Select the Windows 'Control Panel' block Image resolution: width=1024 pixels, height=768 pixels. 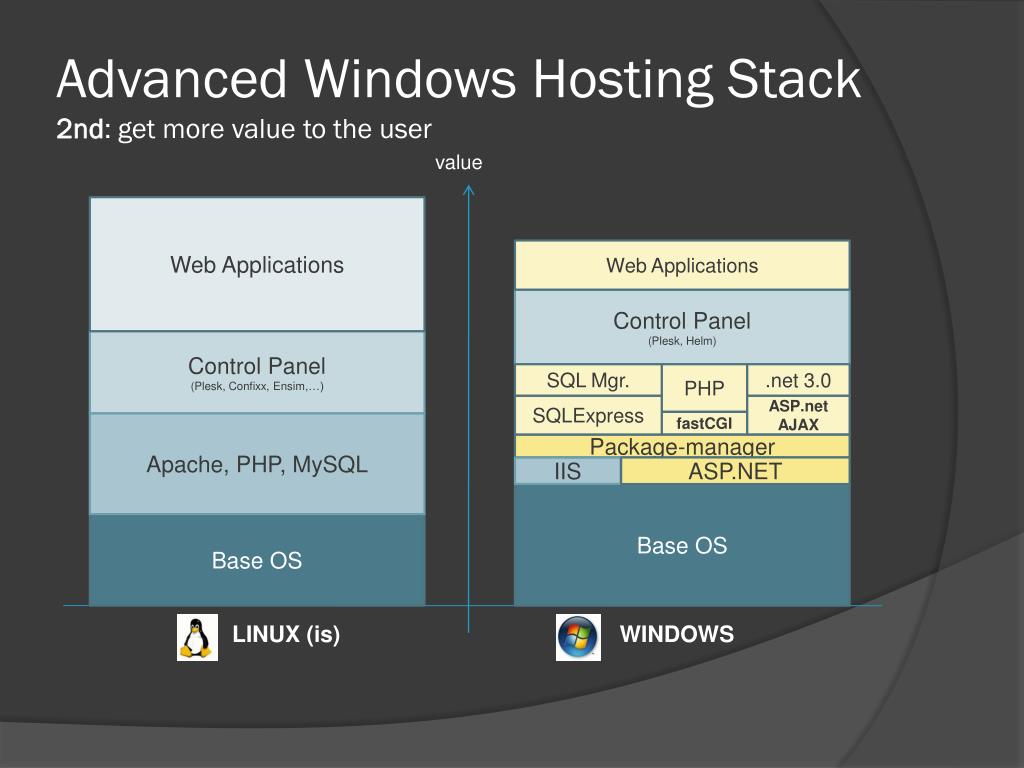682,327
